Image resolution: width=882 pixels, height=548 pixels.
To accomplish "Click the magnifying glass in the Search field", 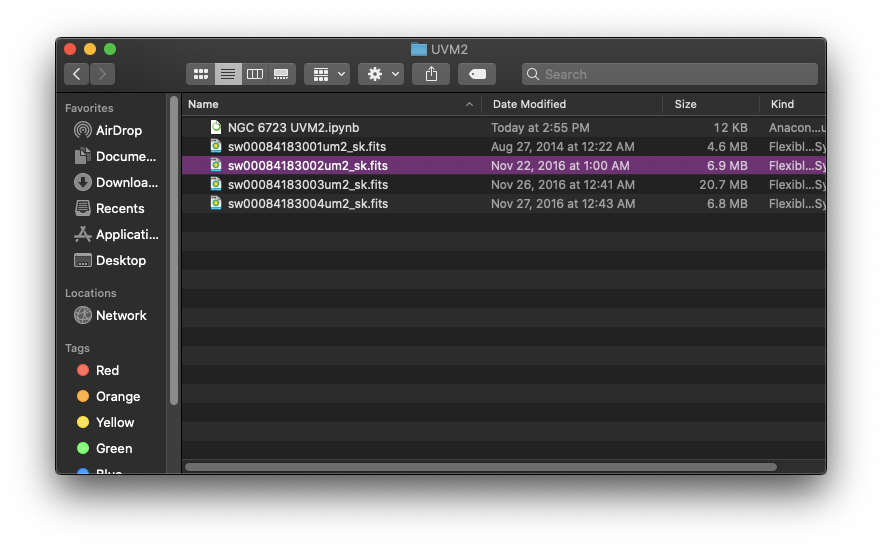I will tap(533, 74).
